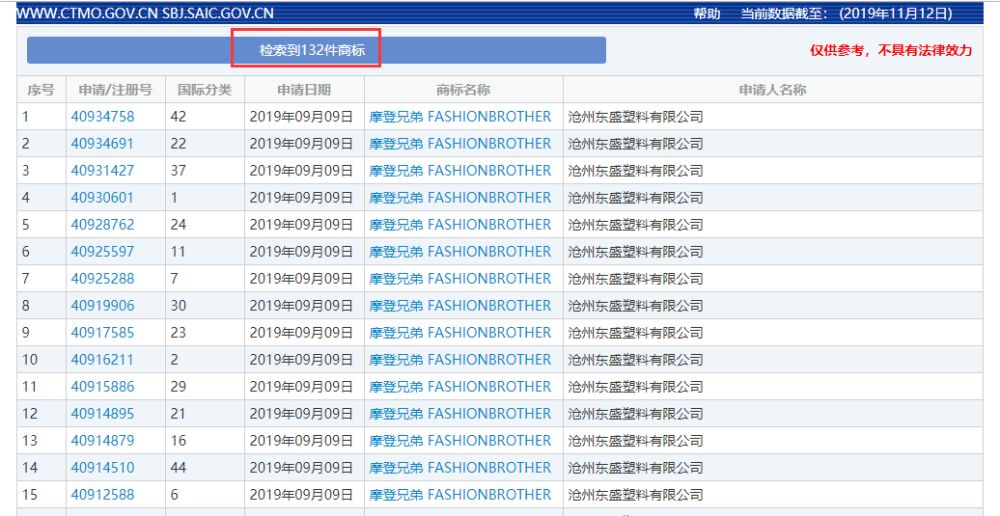Select international class 22 cell
1000x516 pixels.
[x=205, y=144]
